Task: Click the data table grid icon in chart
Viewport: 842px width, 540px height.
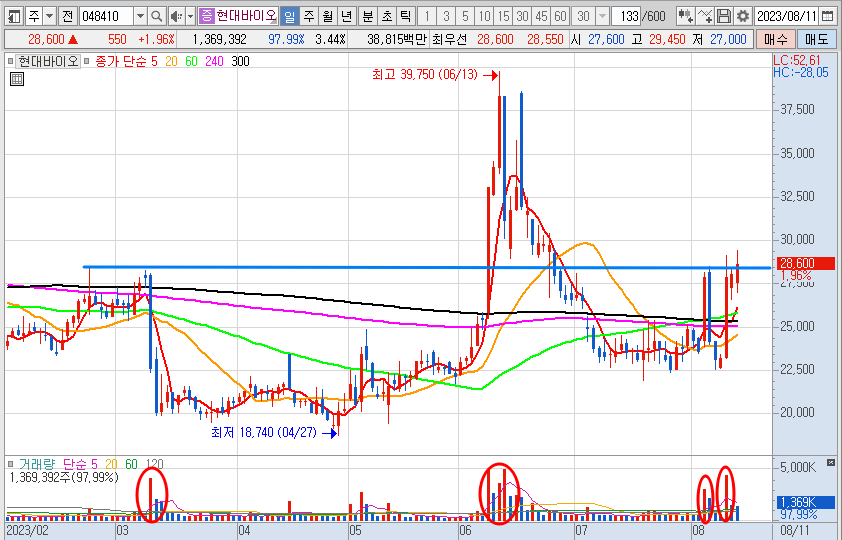Action: [x=17, y=79]
